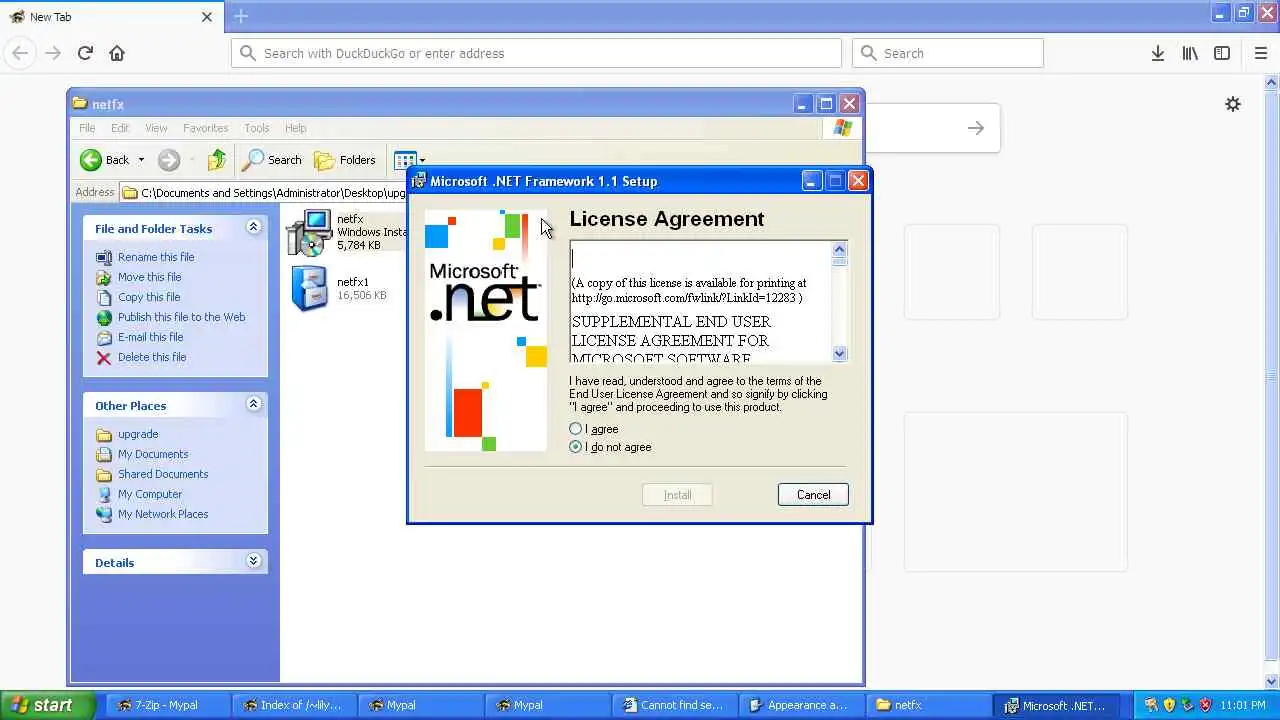Open 'upgrade' folder in Other Places
The height and width of the screenshot is (720, 1280).
pos(138,434)
